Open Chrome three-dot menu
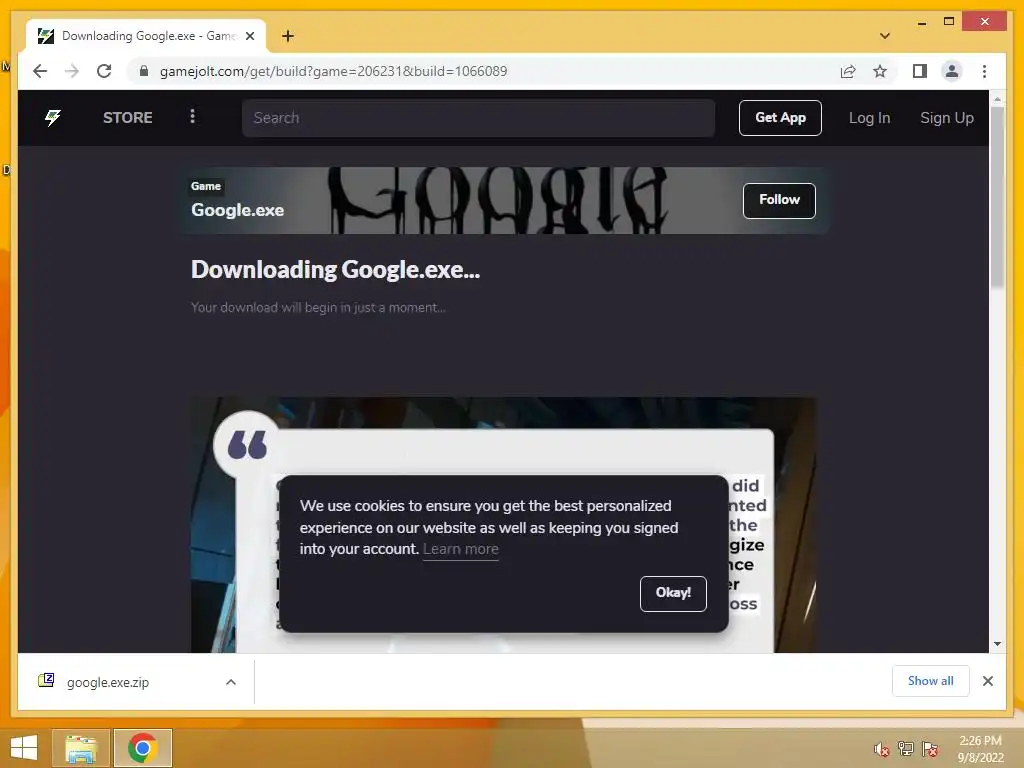The width and height of the screenshot is (1024, 768). point(984,71)
